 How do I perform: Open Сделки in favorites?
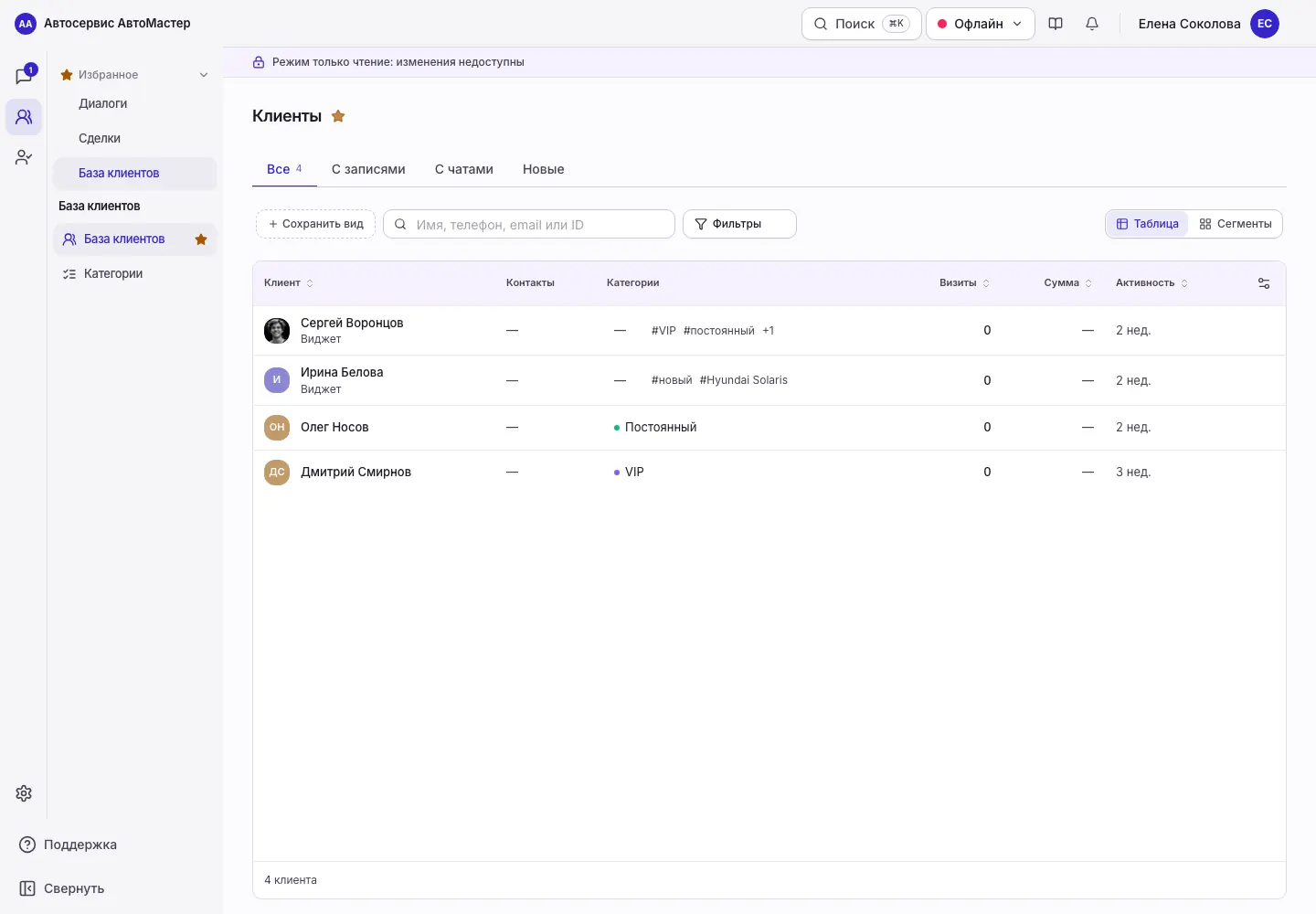pyautogui.click(x=100, y=139)
